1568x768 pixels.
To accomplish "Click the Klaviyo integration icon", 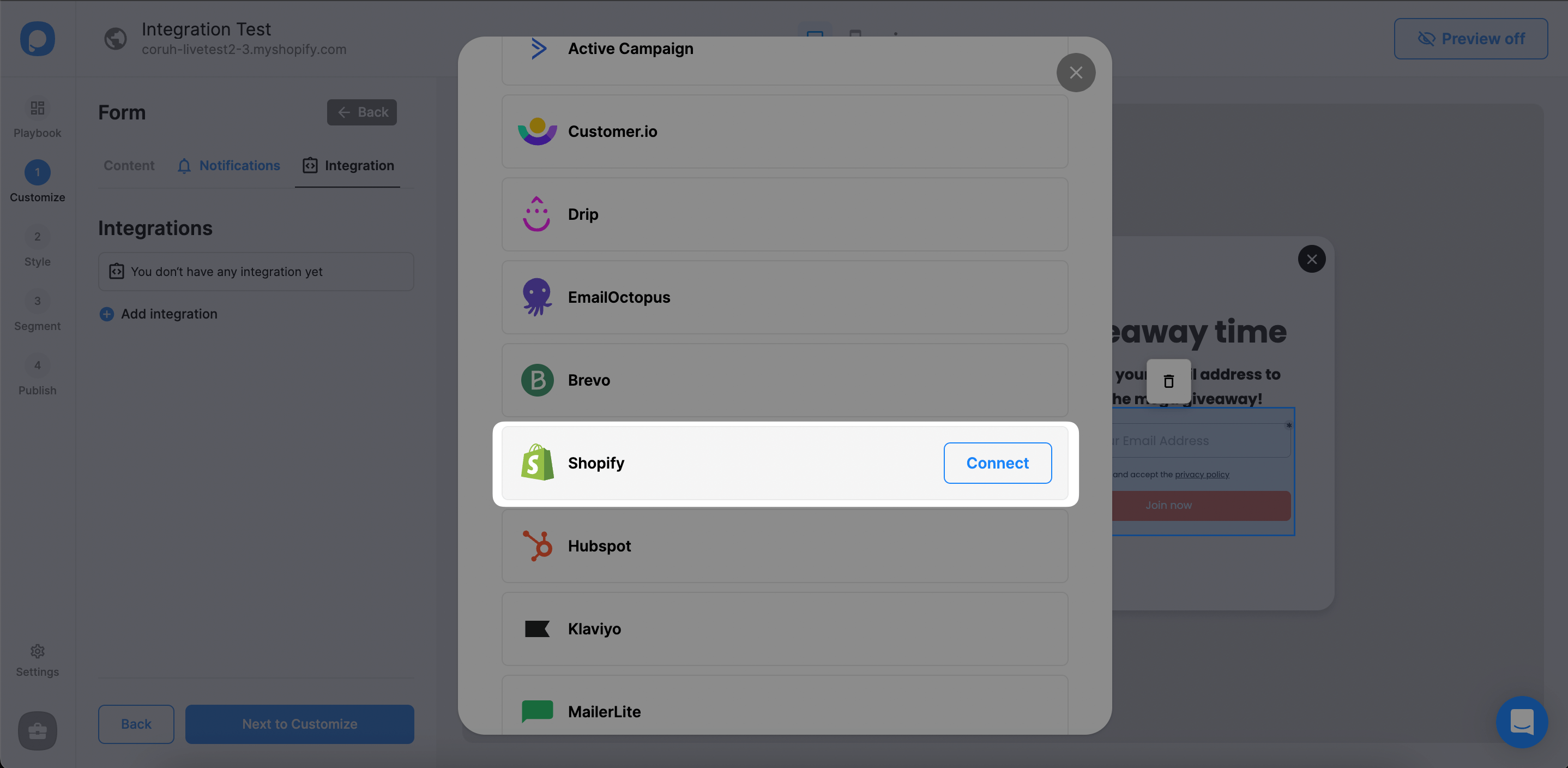I will pos(537,628).
